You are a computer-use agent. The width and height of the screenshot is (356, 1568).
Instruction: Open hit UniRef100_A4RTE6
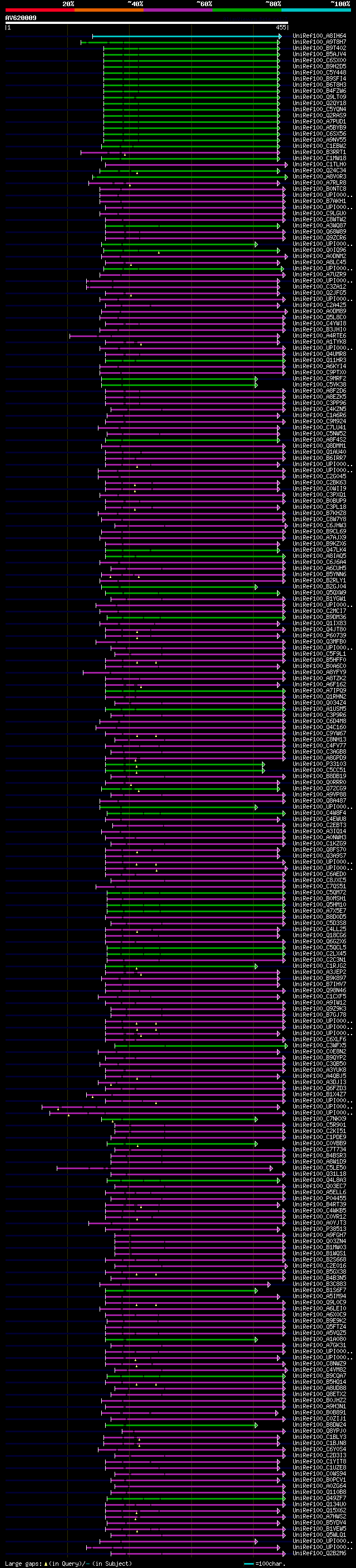pos(319,336)
